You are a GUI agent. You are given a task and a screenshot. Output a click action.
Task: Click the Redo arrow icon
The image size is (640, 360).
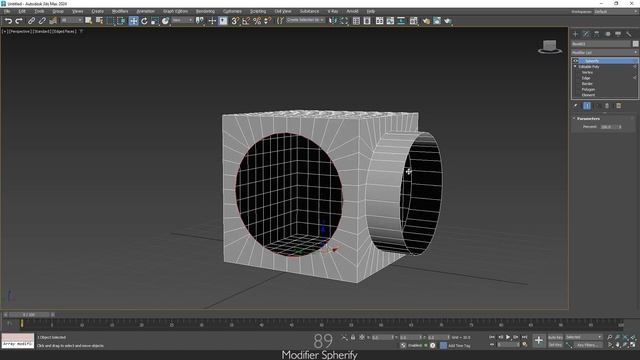(x=19, y=21)
